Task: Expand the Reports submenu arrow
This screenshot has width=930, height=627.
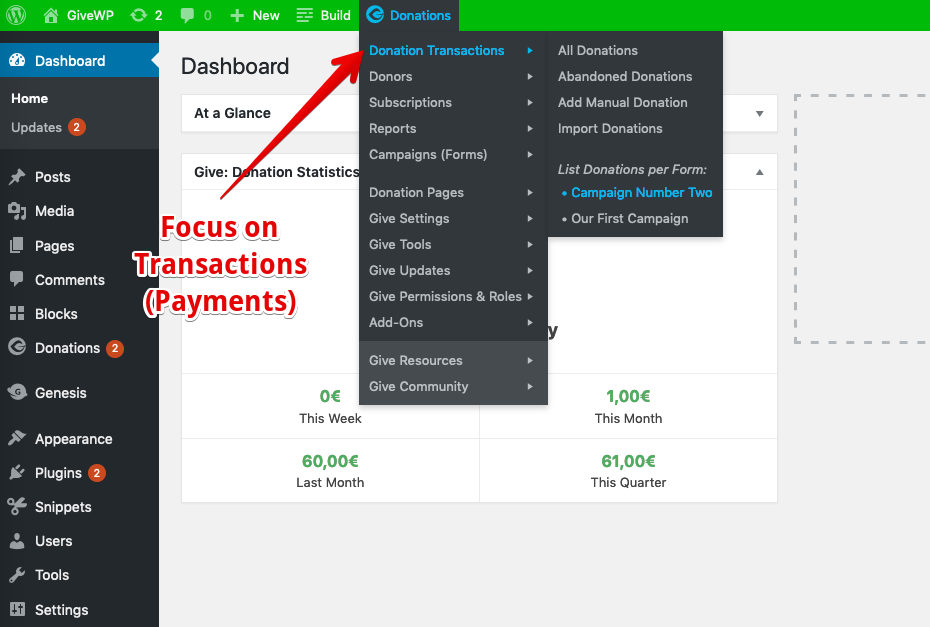Action: coord(530,129)
